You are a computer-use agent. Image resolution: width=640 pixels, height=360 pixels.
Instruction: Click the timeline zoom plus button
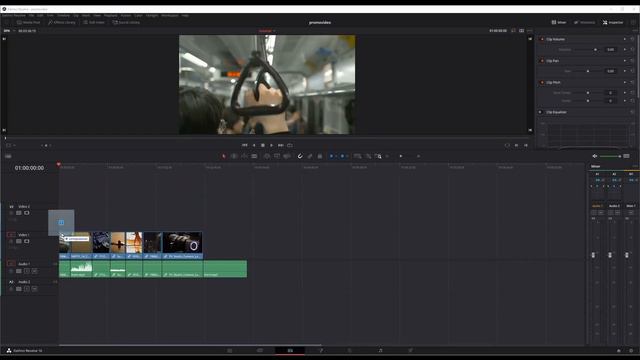tap(418, 156)
